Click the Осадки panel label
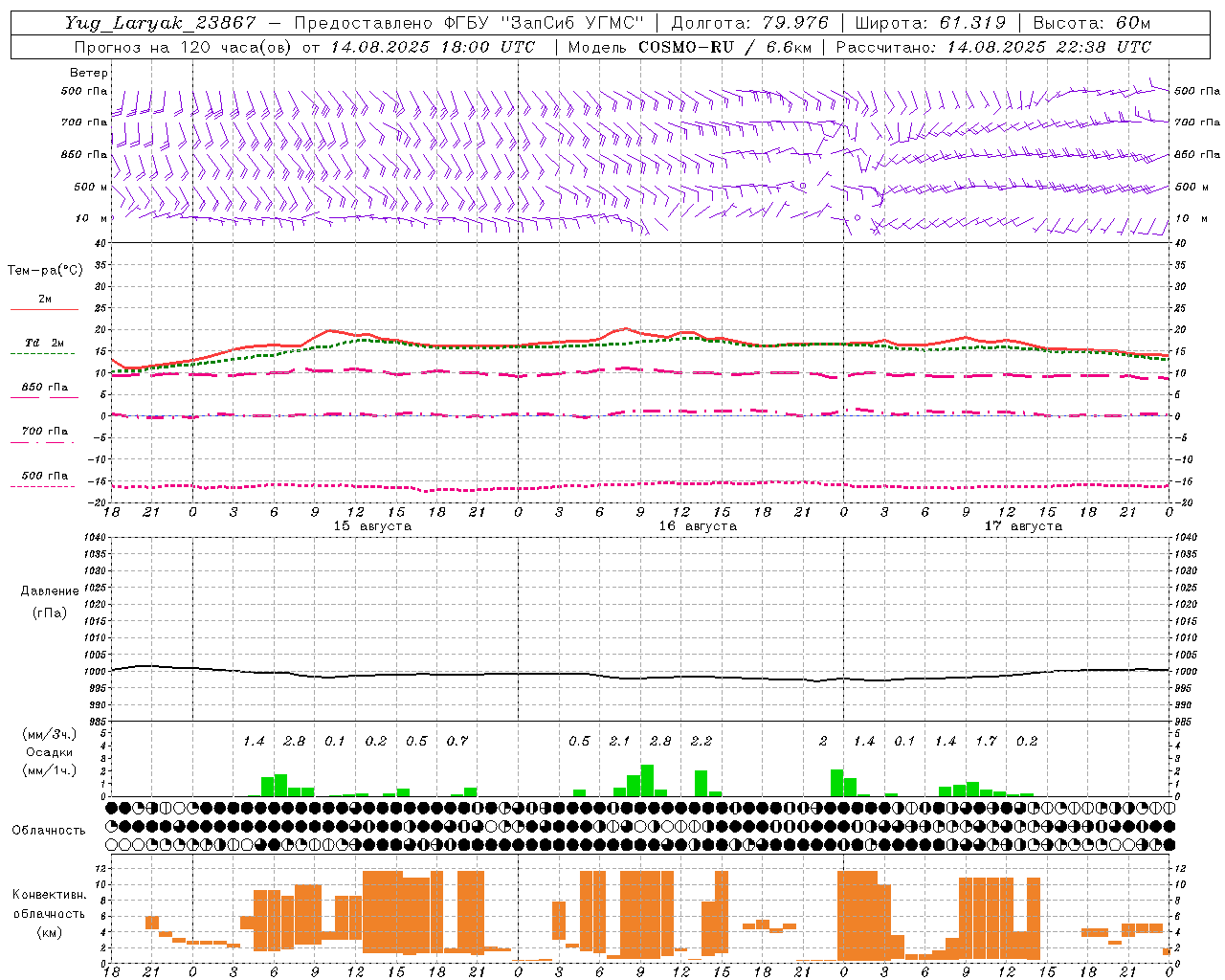 tap(48, 752)
